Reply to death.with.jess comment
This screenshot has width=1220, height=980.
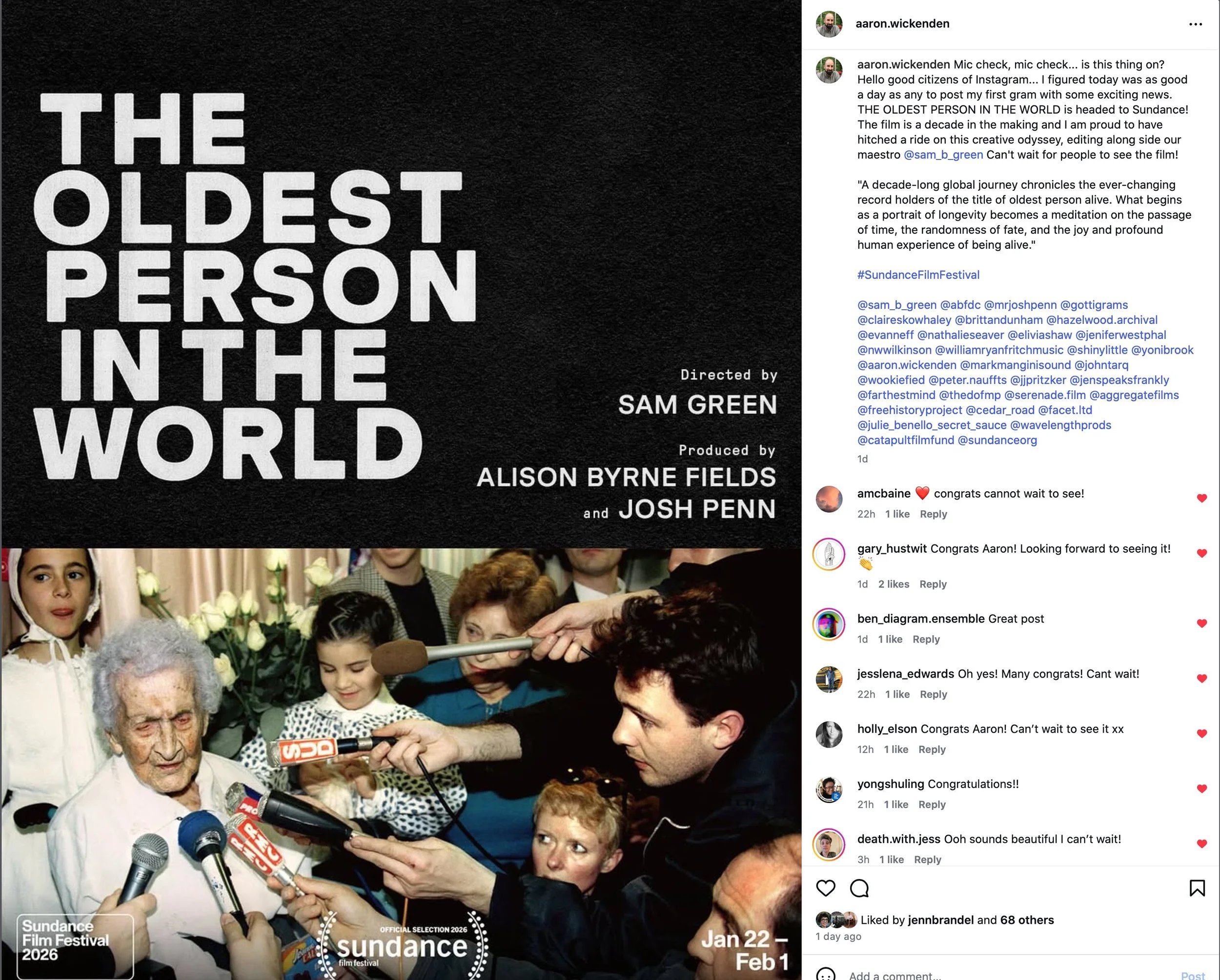pos(928,859)
